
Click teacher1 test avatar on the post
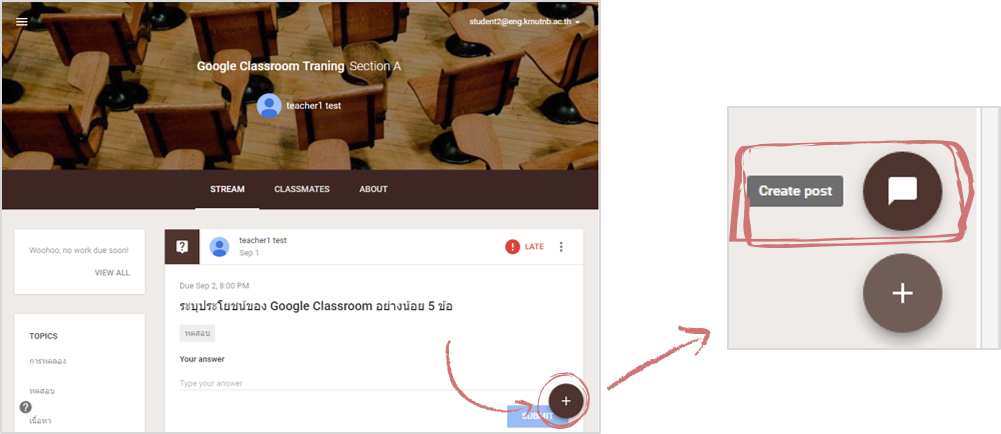(x=220, y=246)
